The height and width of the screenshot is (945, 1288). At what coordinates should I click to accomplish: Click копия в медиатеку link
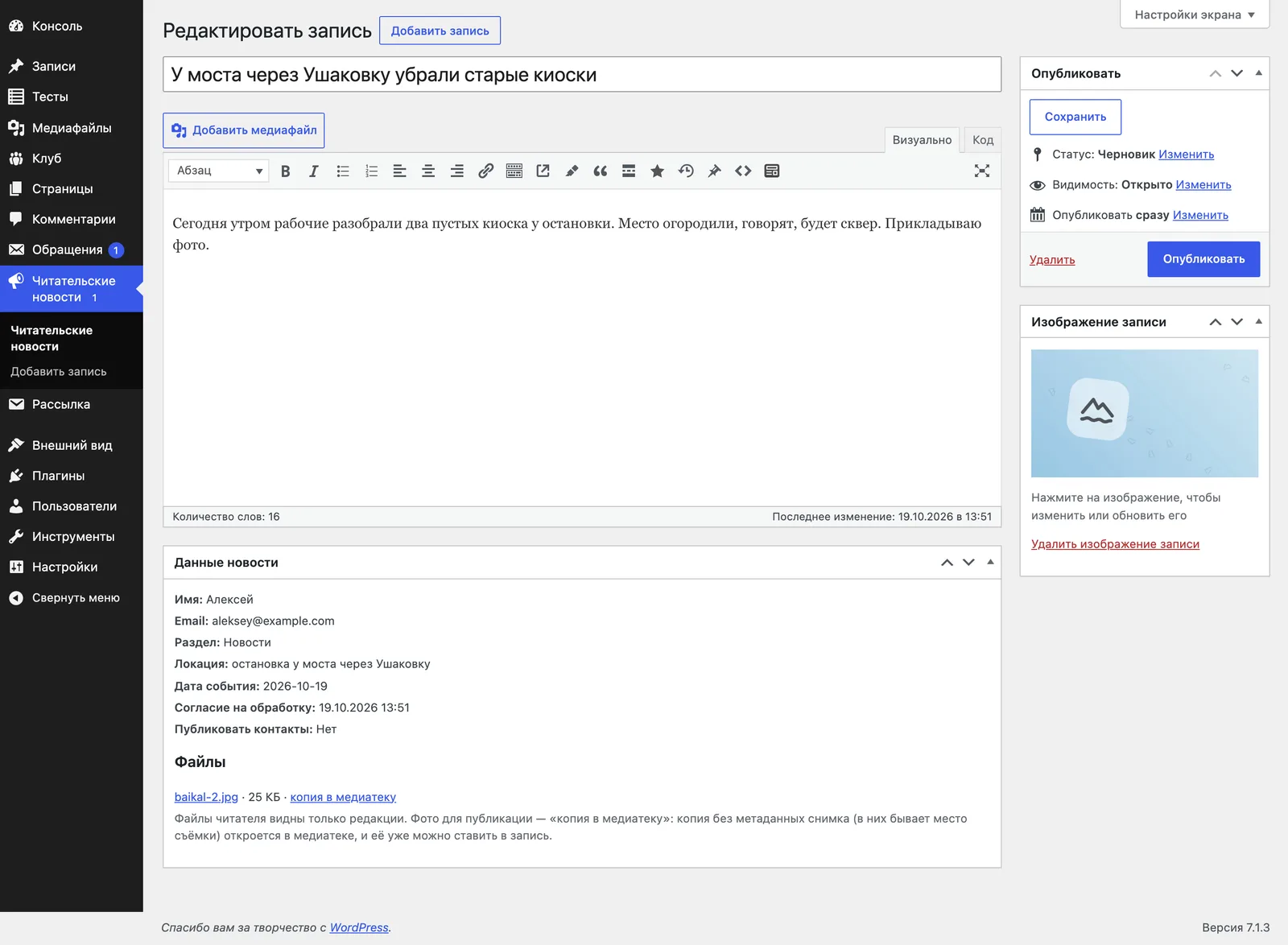pyautogui.click(x=343, y=797)
